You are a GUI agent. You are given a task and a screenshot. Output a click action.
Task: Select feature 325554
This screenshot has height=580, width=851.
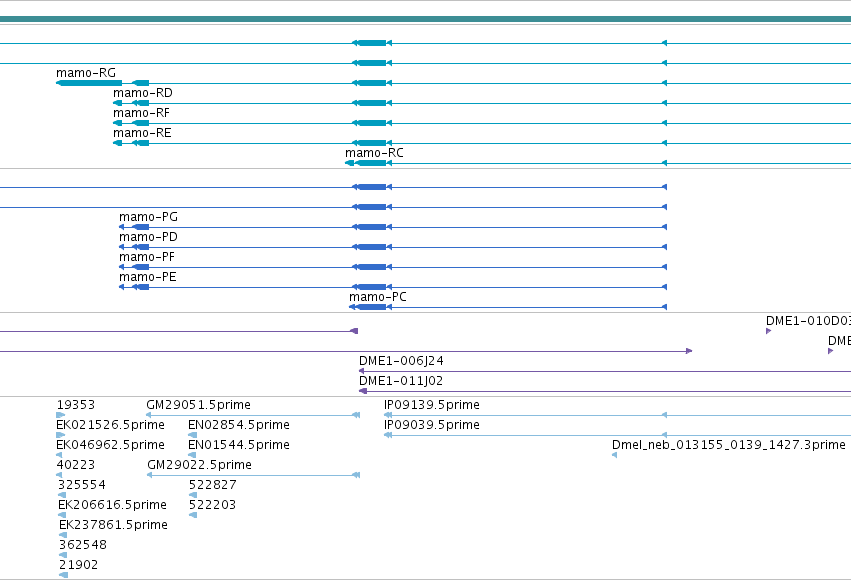[x=81, y=485]
